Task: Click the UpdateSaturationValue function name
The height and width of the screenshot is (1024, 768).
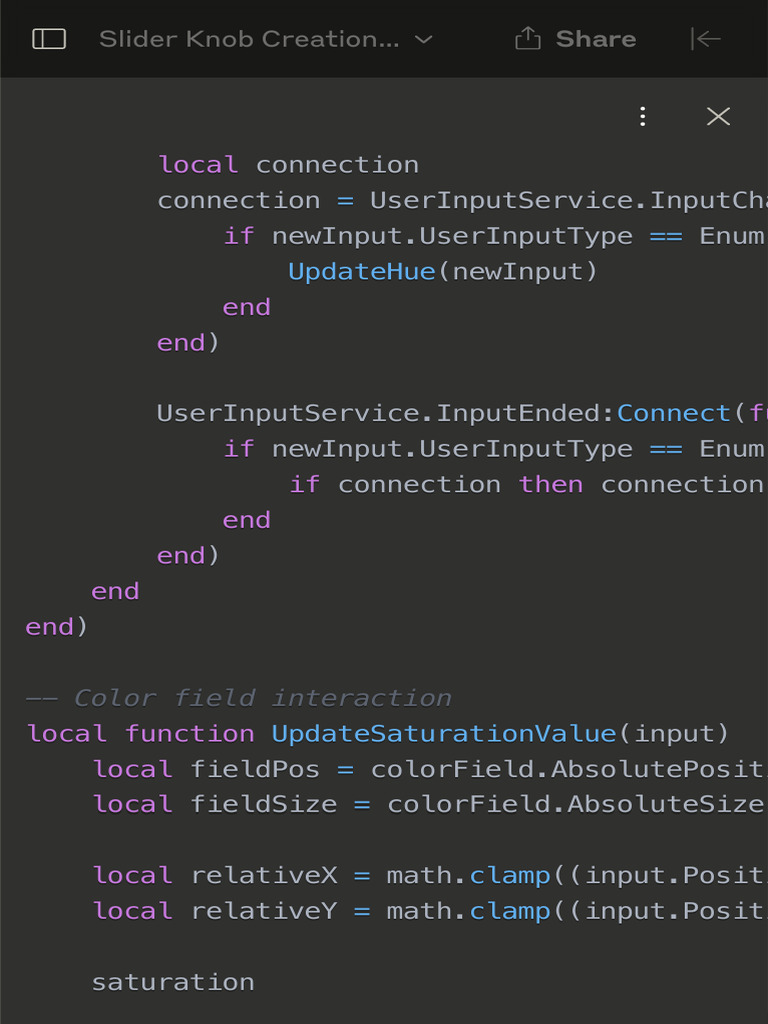Action: [x=444, y=733]
